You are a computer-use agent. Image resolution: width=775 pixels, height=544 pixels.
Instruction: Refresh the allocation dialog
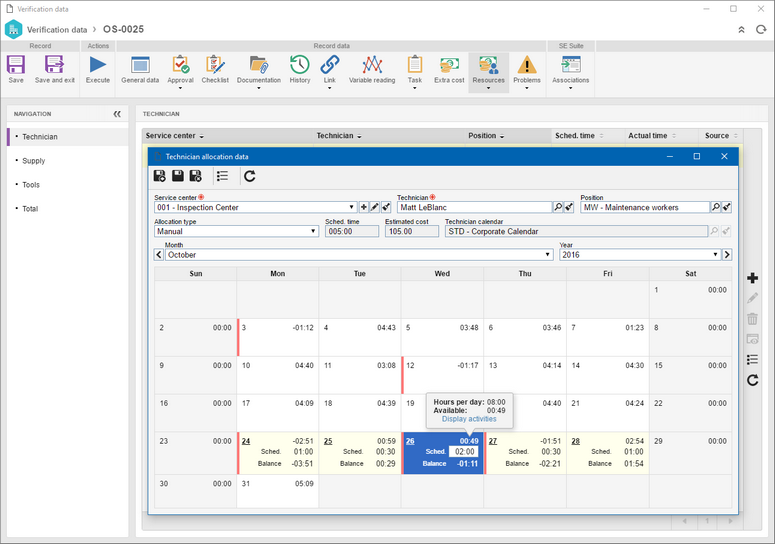coord(250,176)
